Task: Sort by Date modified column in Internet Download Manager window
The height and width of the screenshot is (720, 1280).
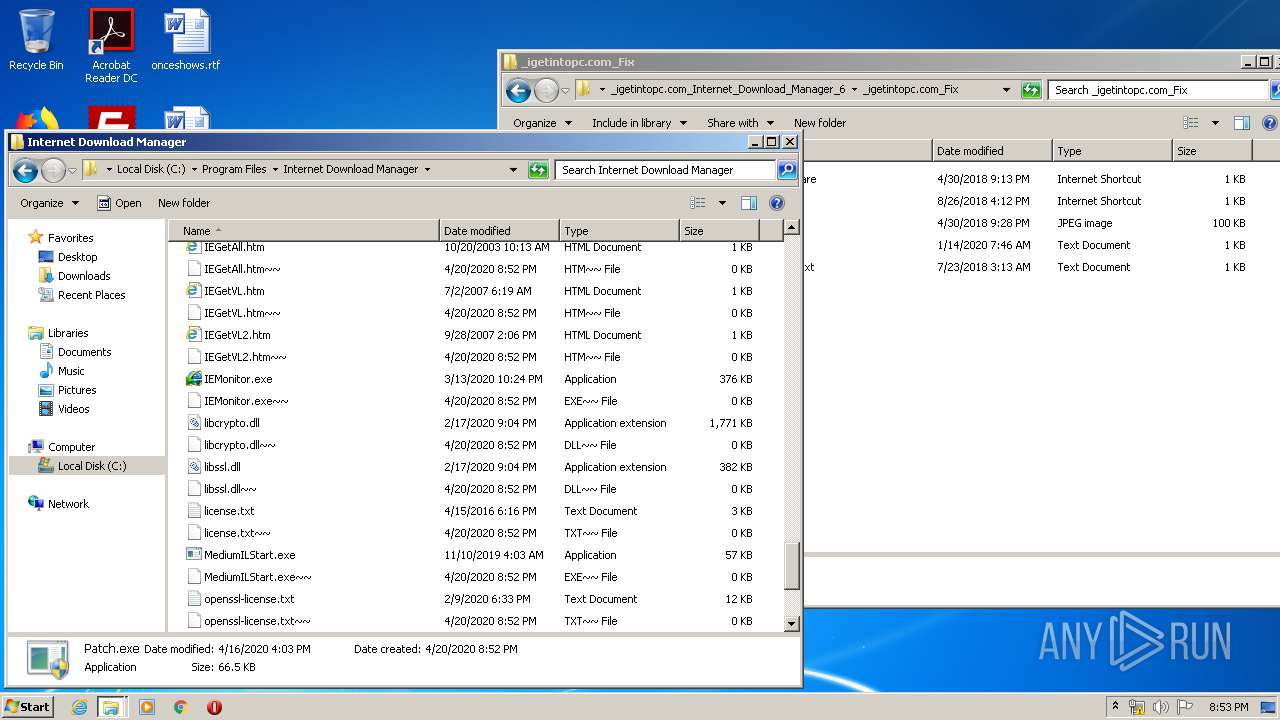Action: [499, 231]
